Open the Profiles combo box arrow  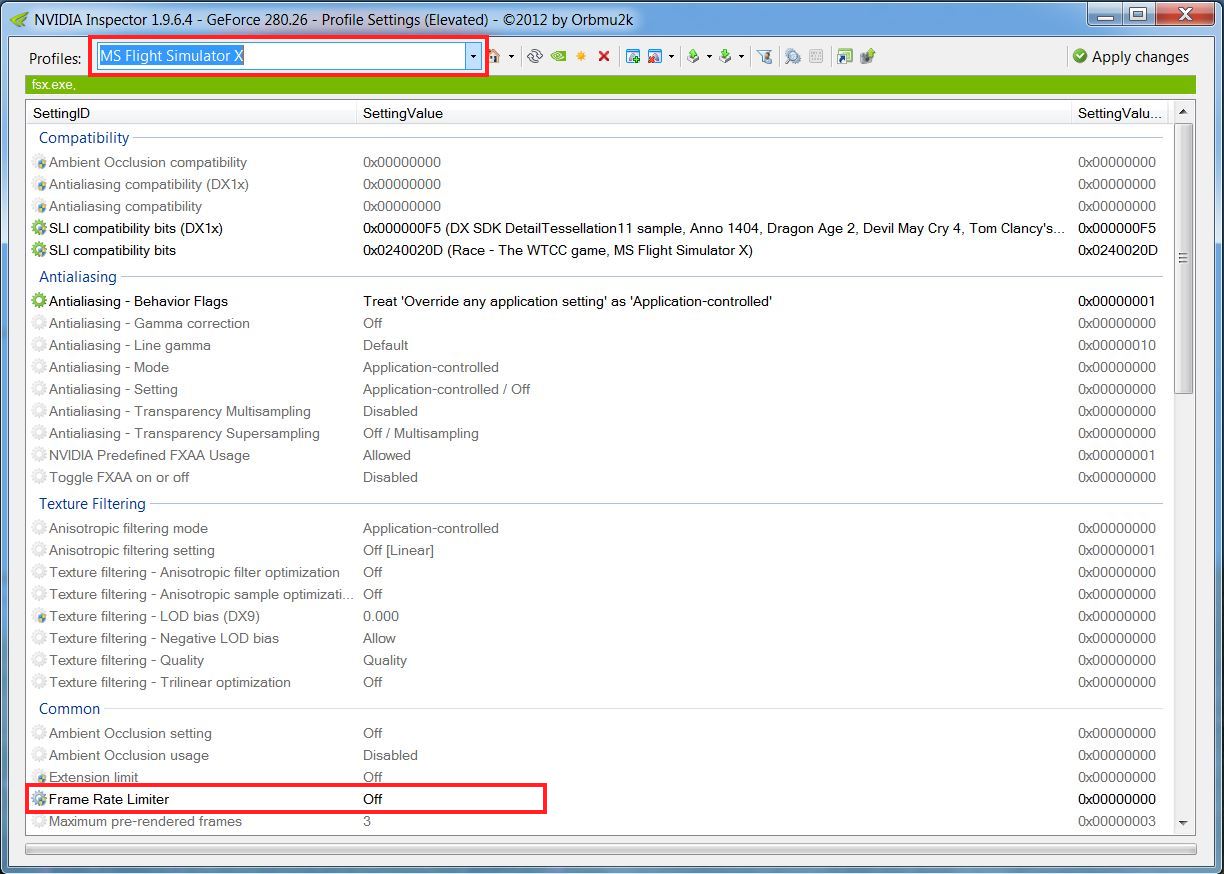pyautogui.click(x=473, y=57)
